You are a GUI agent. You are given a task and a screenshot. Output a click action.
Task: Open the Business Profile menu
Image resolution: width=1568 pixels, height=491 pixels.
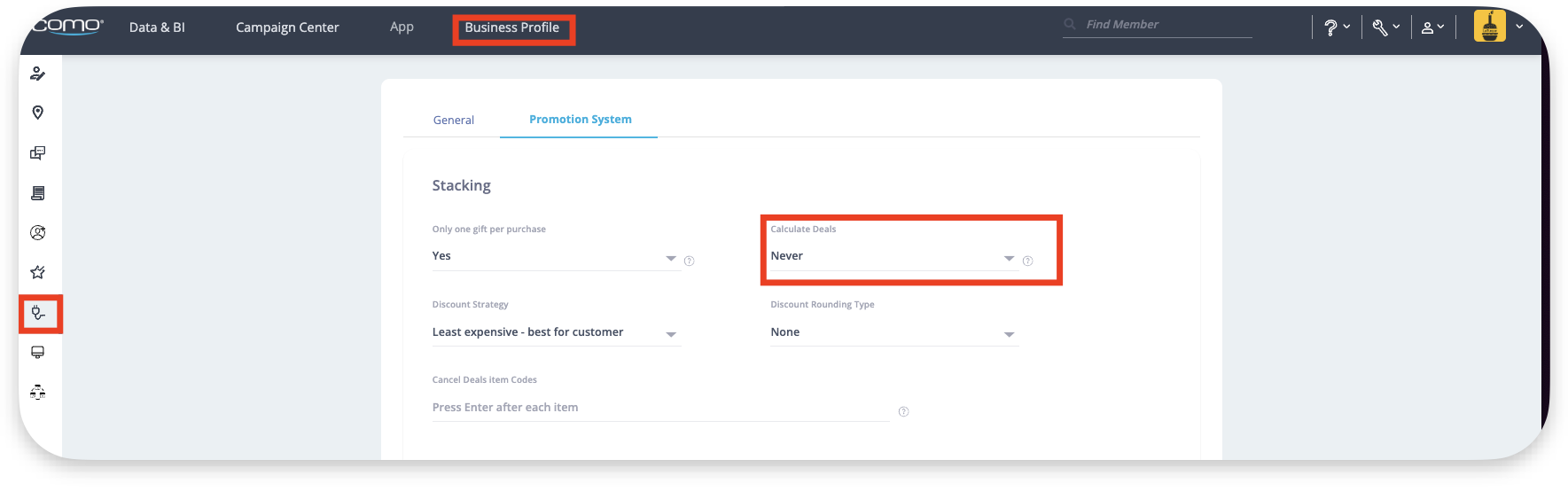point(512,27)
